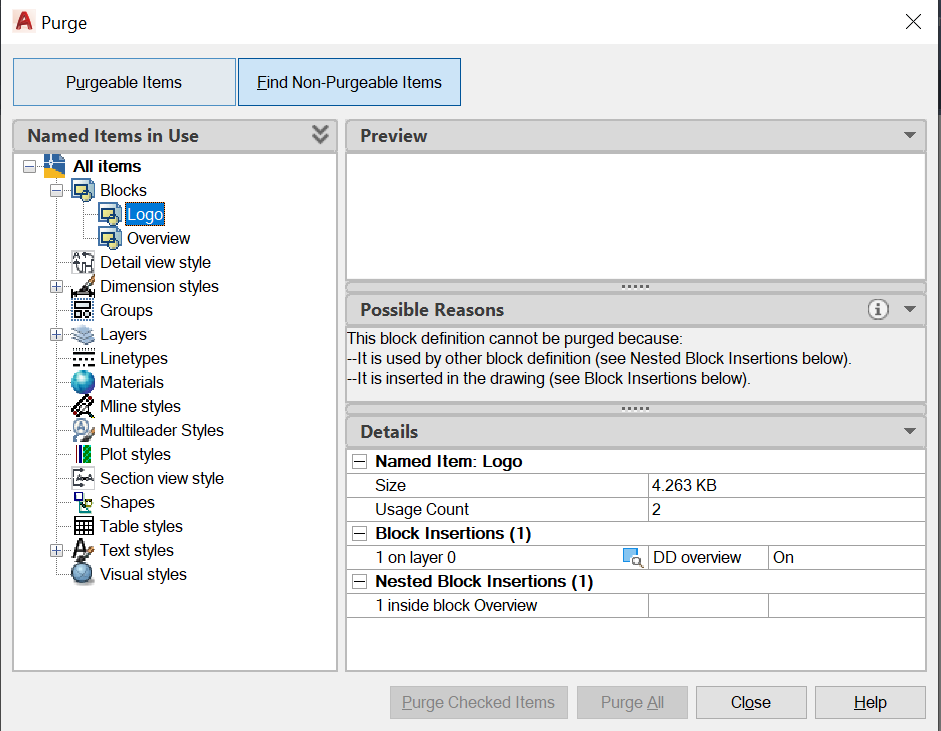Click the Materials sphere icon in the tree
The image size is (941, 731).
click(x=84, y=382)
